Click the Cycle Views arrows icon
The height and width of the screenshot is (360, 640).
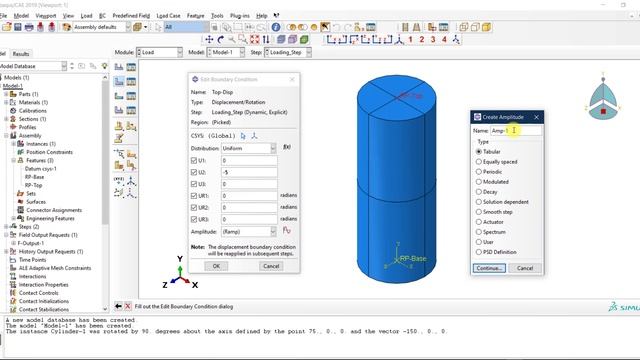(266, 39)
